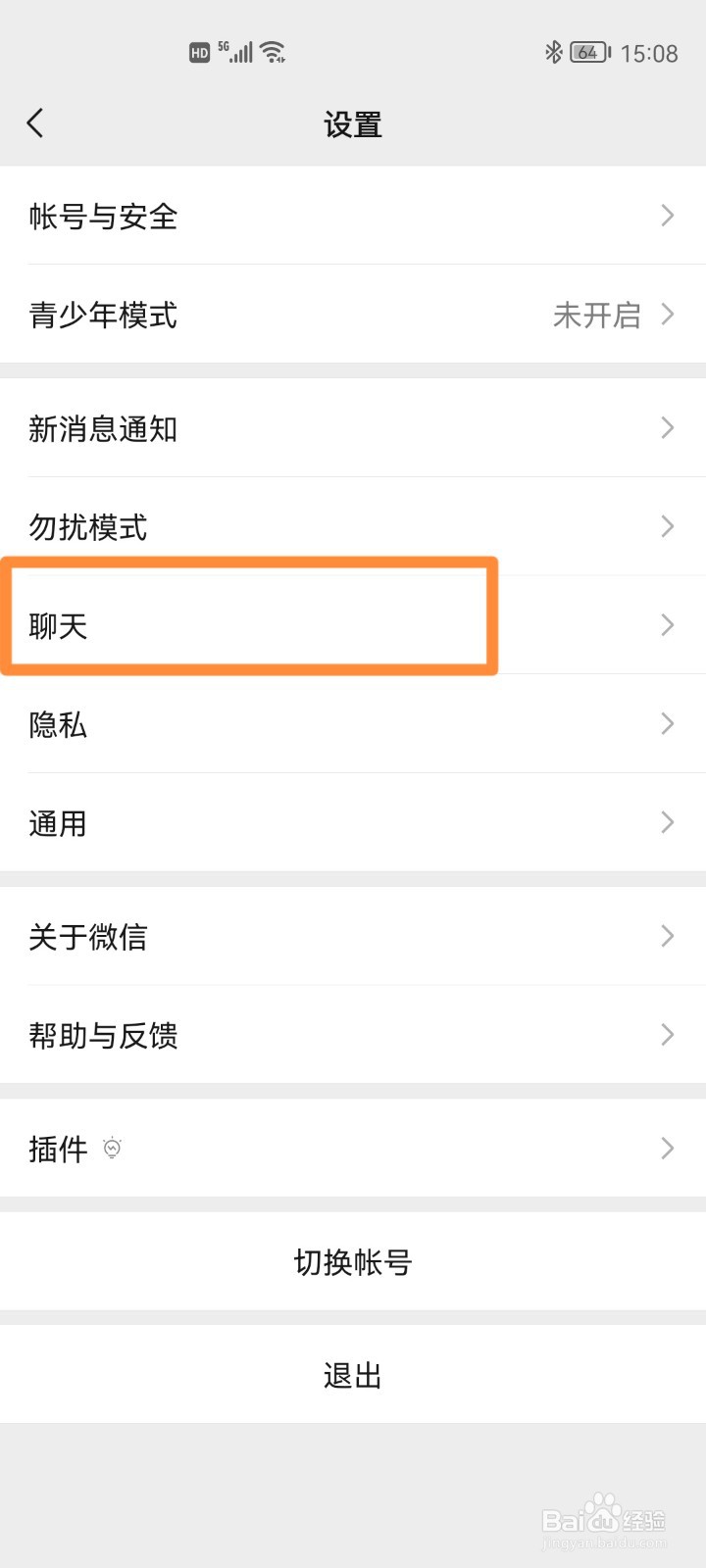706x1568 pixels.
Task: Open the 隐私 settings entry
Action: (x=353, y=724)
